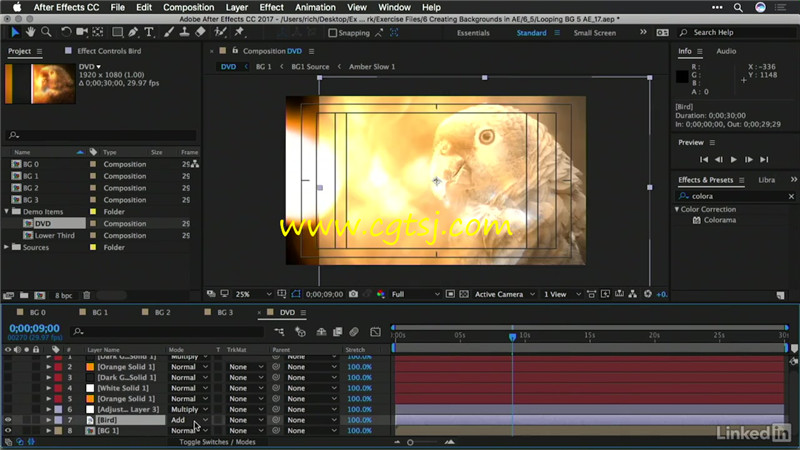Delete selected project item with trash

click(x=87, y=295)
